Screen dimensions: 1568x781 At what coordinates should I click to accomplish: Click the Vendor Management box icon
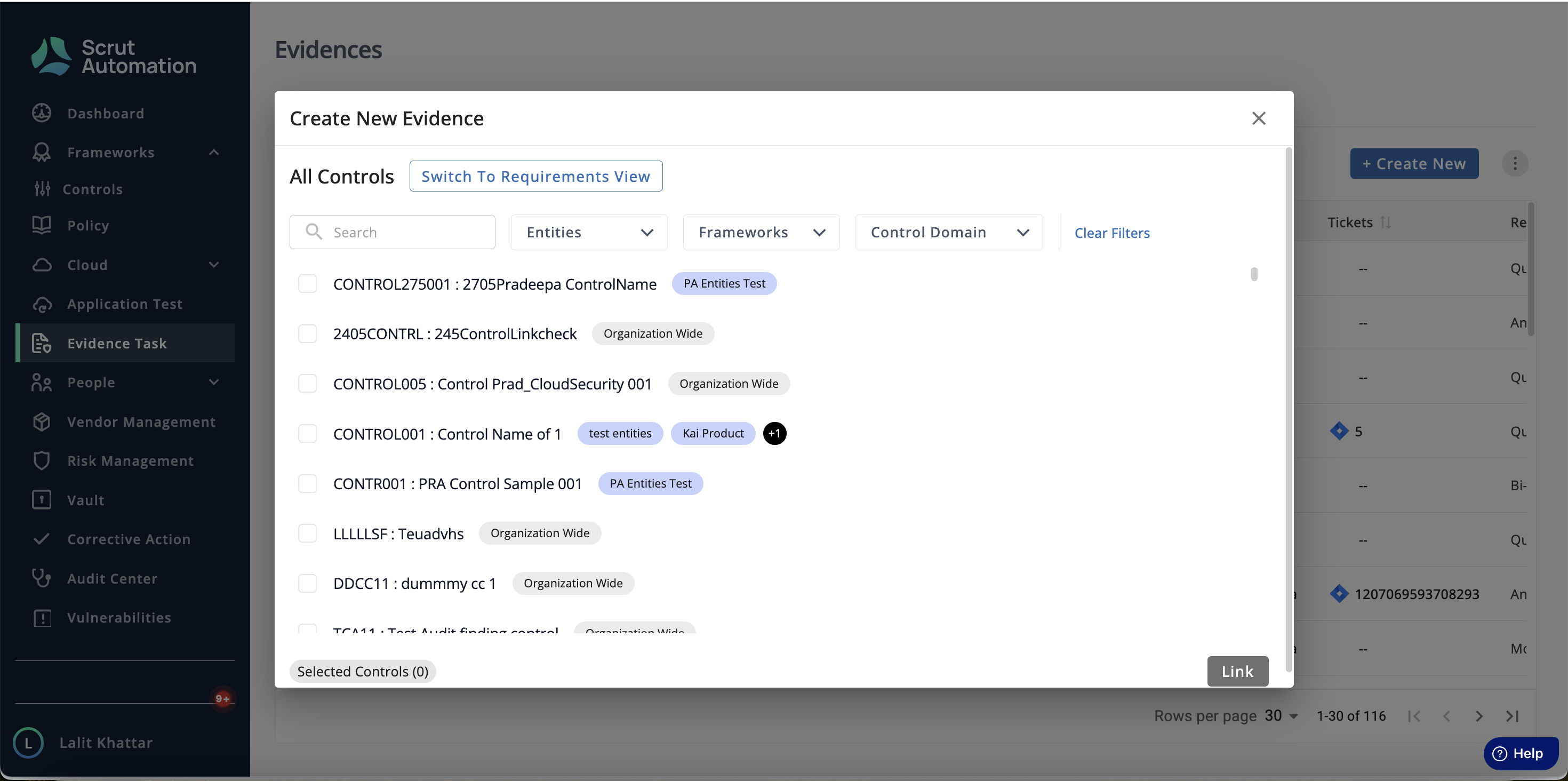[42, 421]
